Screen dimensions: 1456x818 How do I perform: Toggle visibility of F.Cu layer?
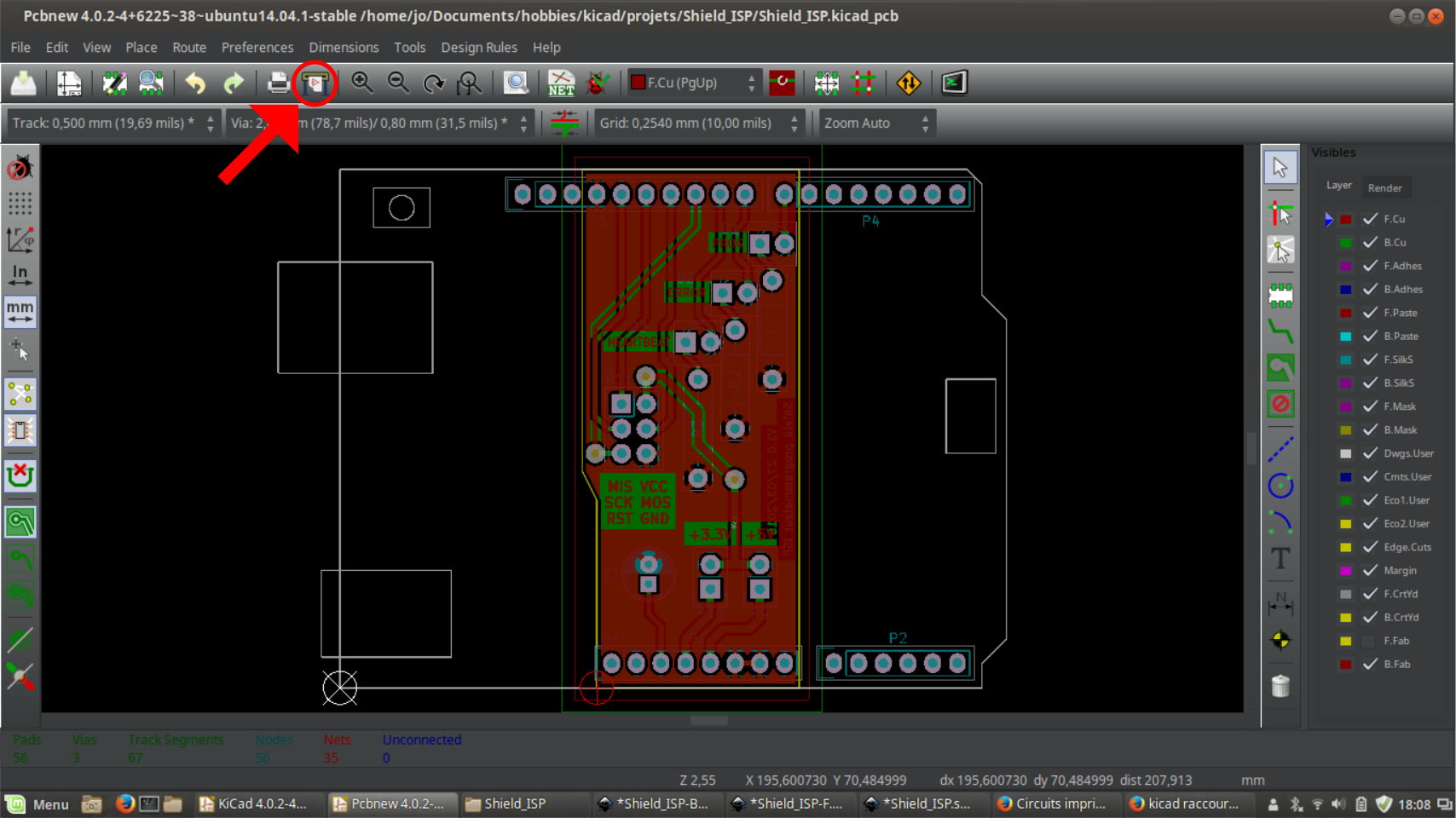click(x=1370, y=219)
